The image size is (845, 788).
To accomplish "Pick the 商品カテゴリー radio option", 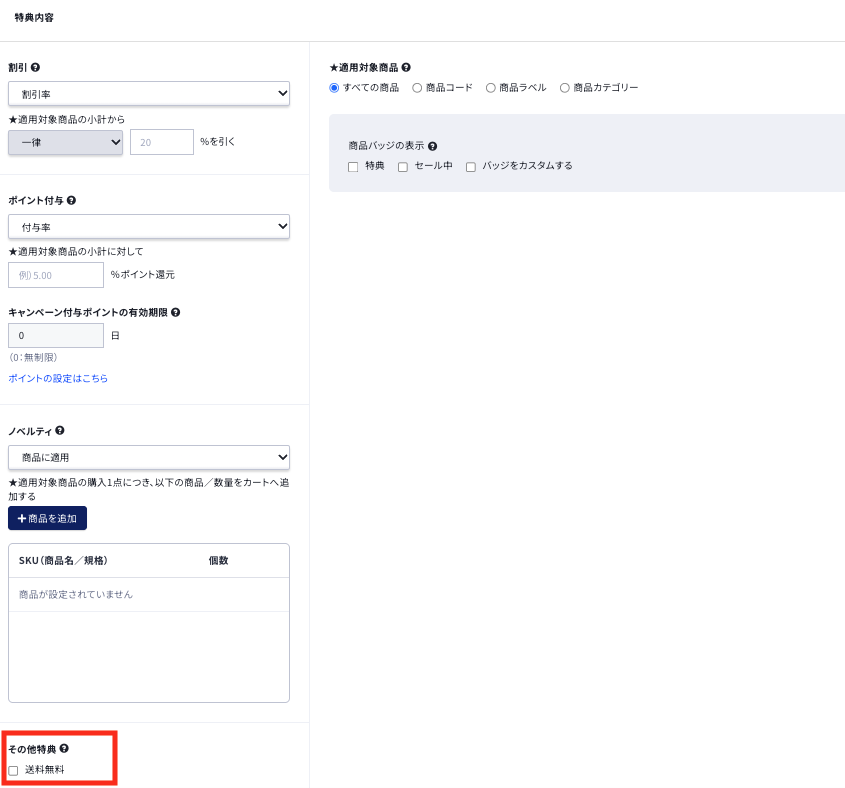I will [564, 88].
